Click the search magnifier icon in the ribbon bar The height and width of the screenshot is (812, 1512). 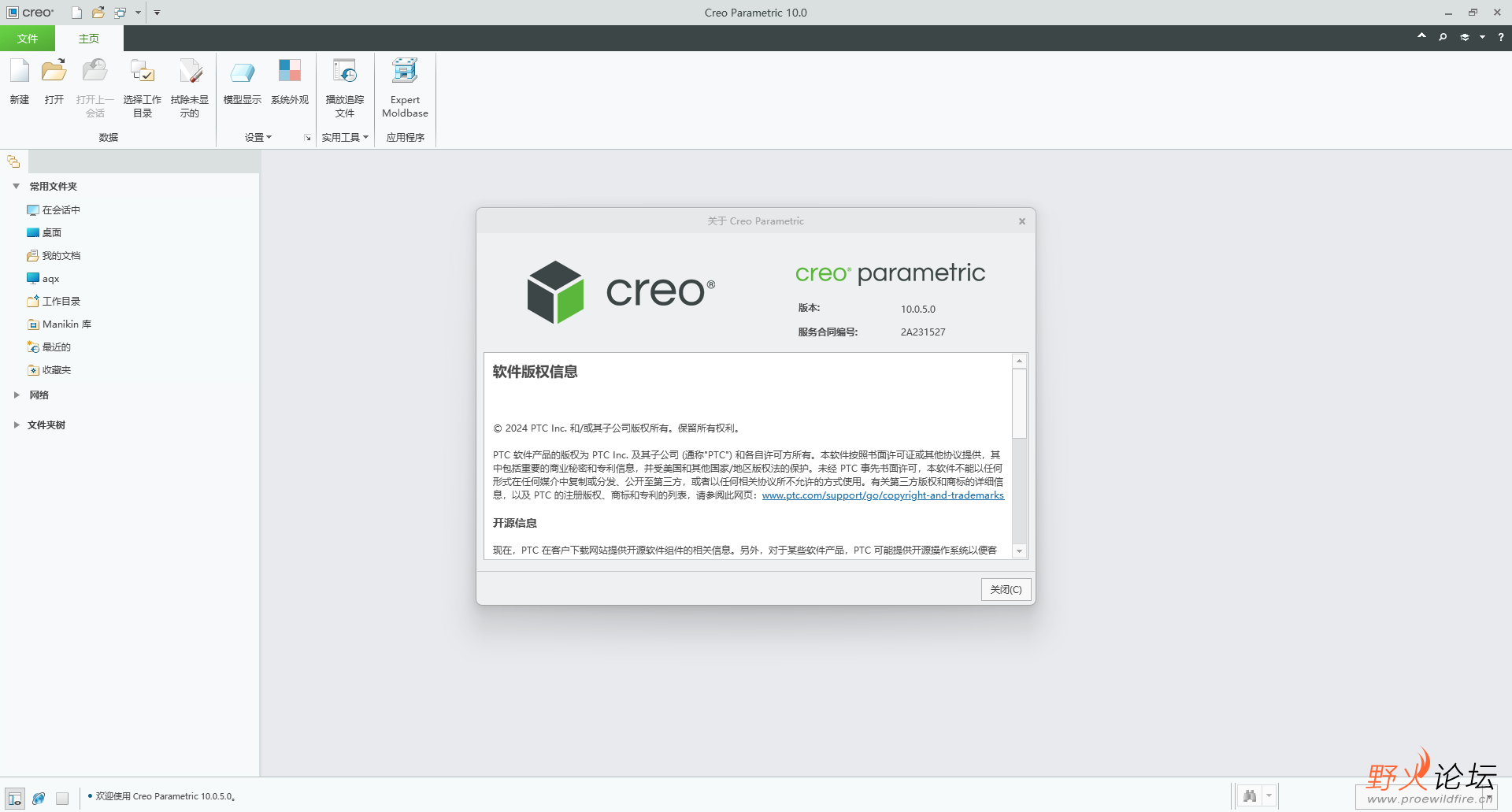click(x=1443, y=37)
